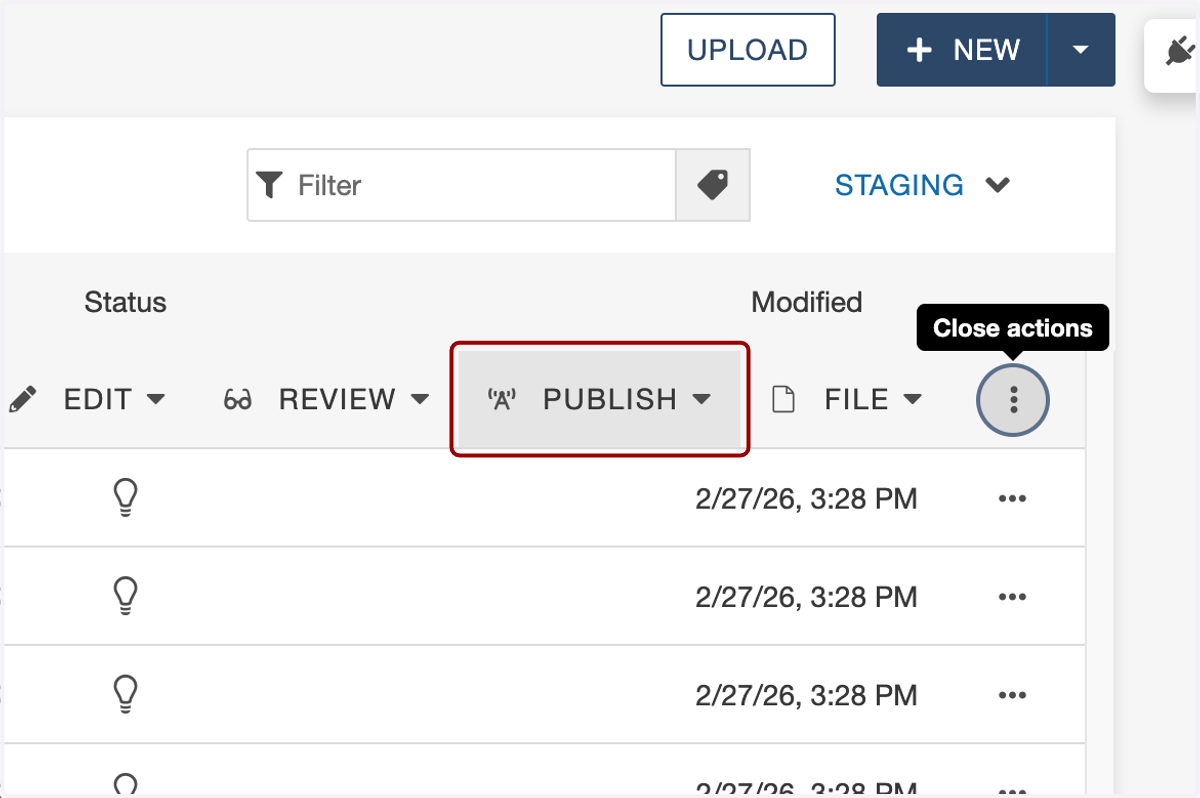Click the glasses review icon
The image size is (1200, 798).
pyautogui.click(x=238, y=400)
